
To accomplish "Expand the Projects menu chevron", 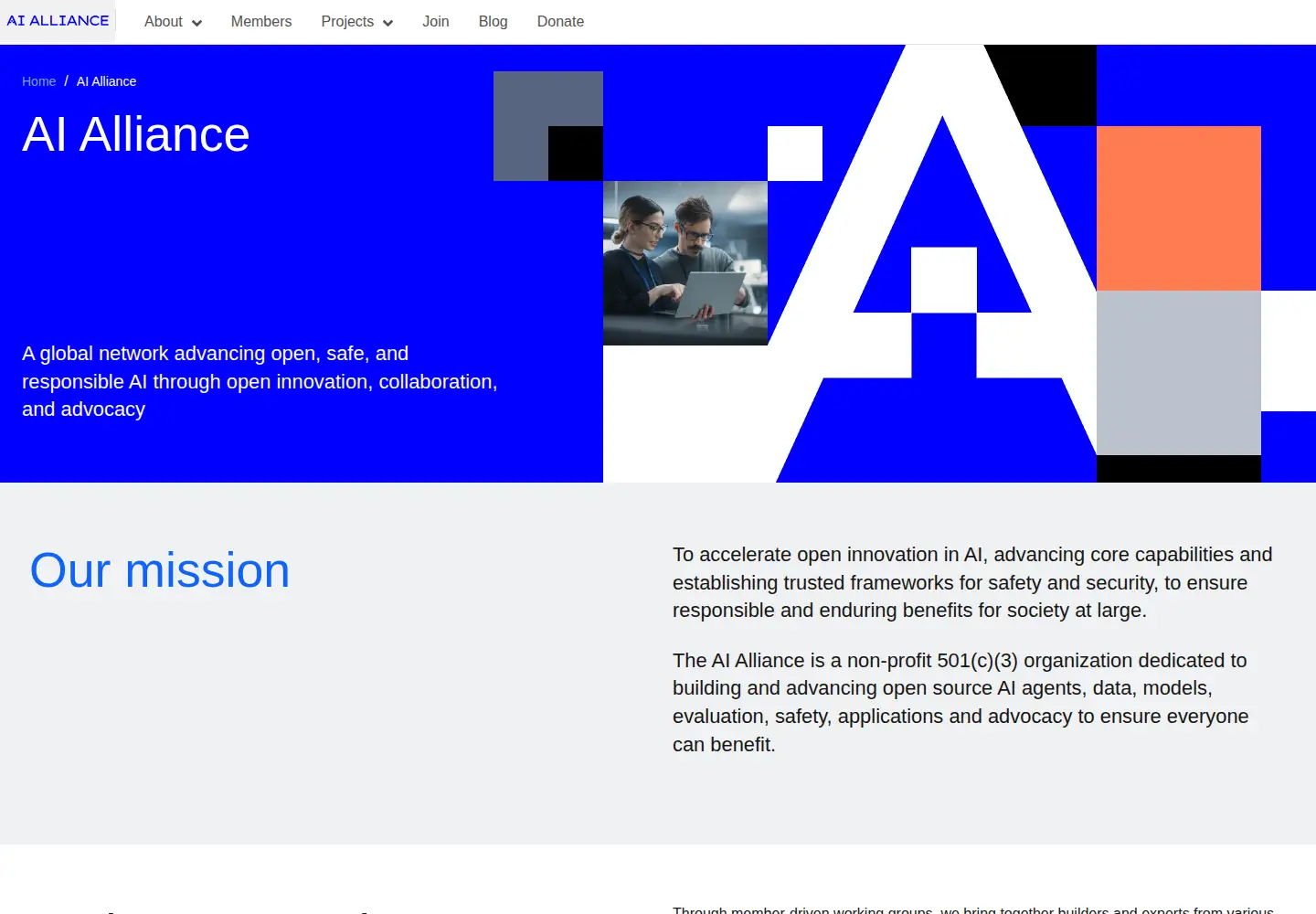I will pyautogui.click(x=387, y=23).
